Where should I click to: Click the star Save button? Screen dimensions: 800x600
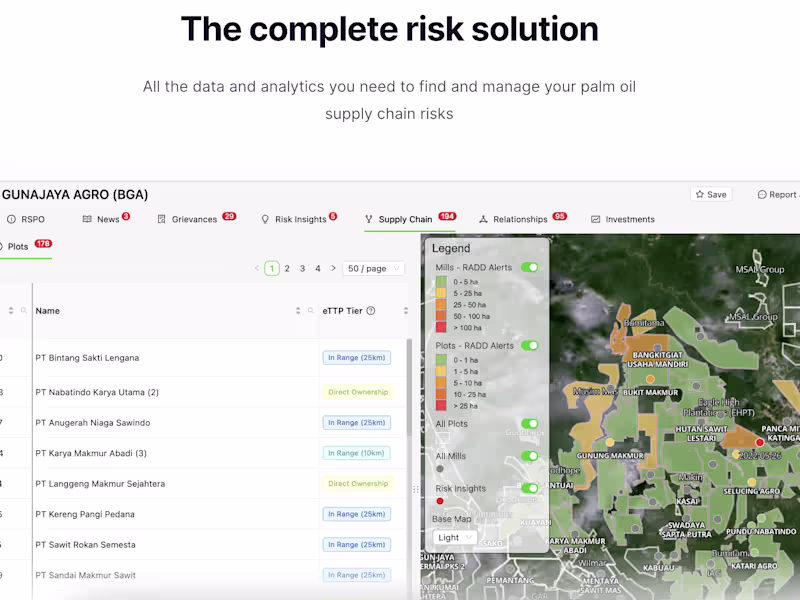[x=711, y=194]
